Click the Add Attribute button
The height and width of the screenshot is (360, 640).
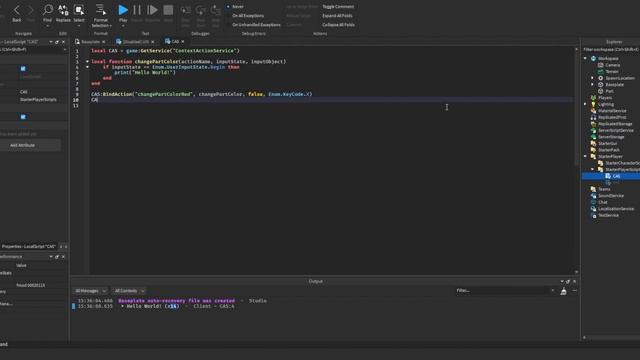click(22, 145)
